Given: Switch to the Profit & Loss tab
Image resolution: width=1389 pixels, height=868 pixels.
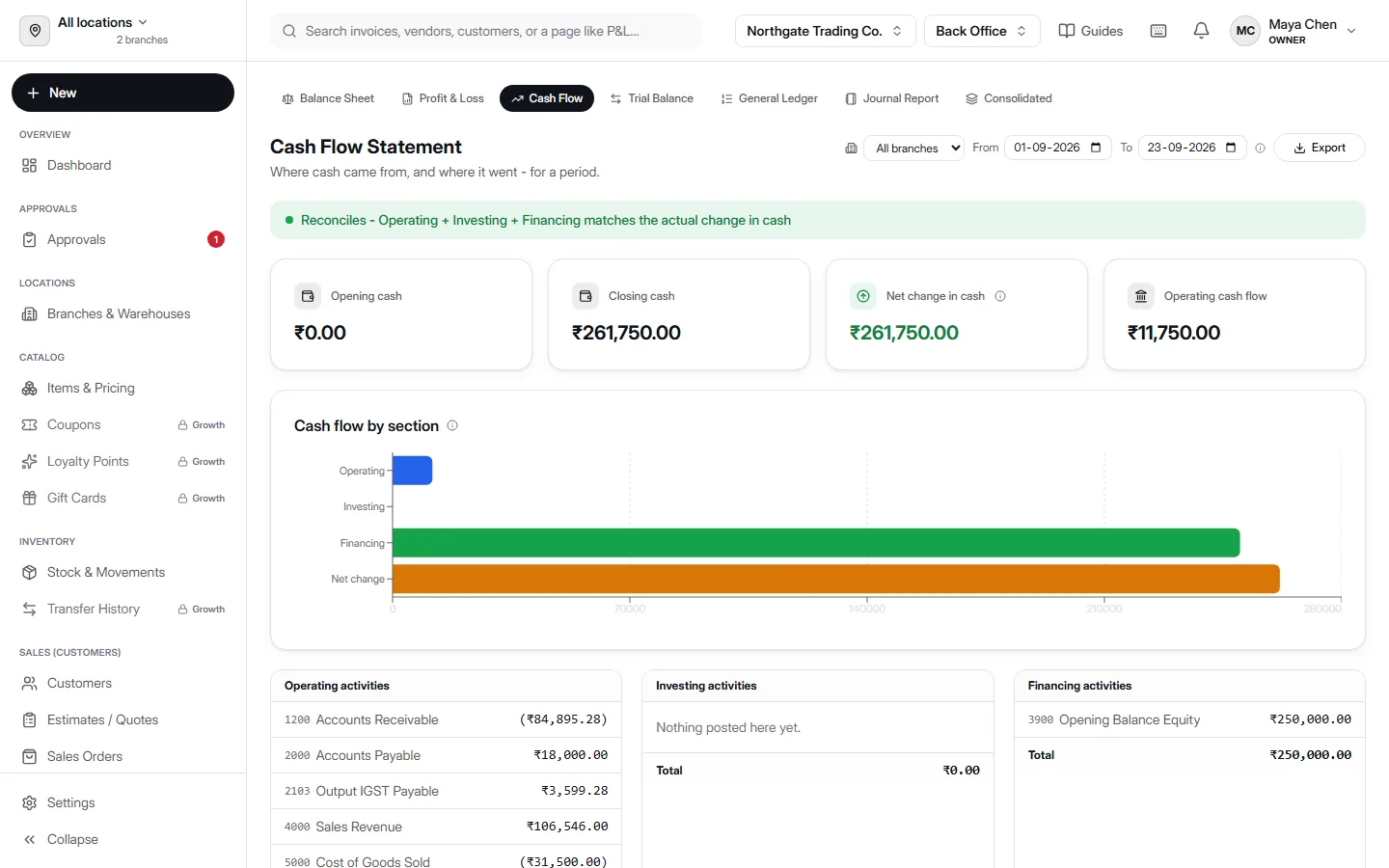Looking at the screenshot, I should (x=443, y=98).
